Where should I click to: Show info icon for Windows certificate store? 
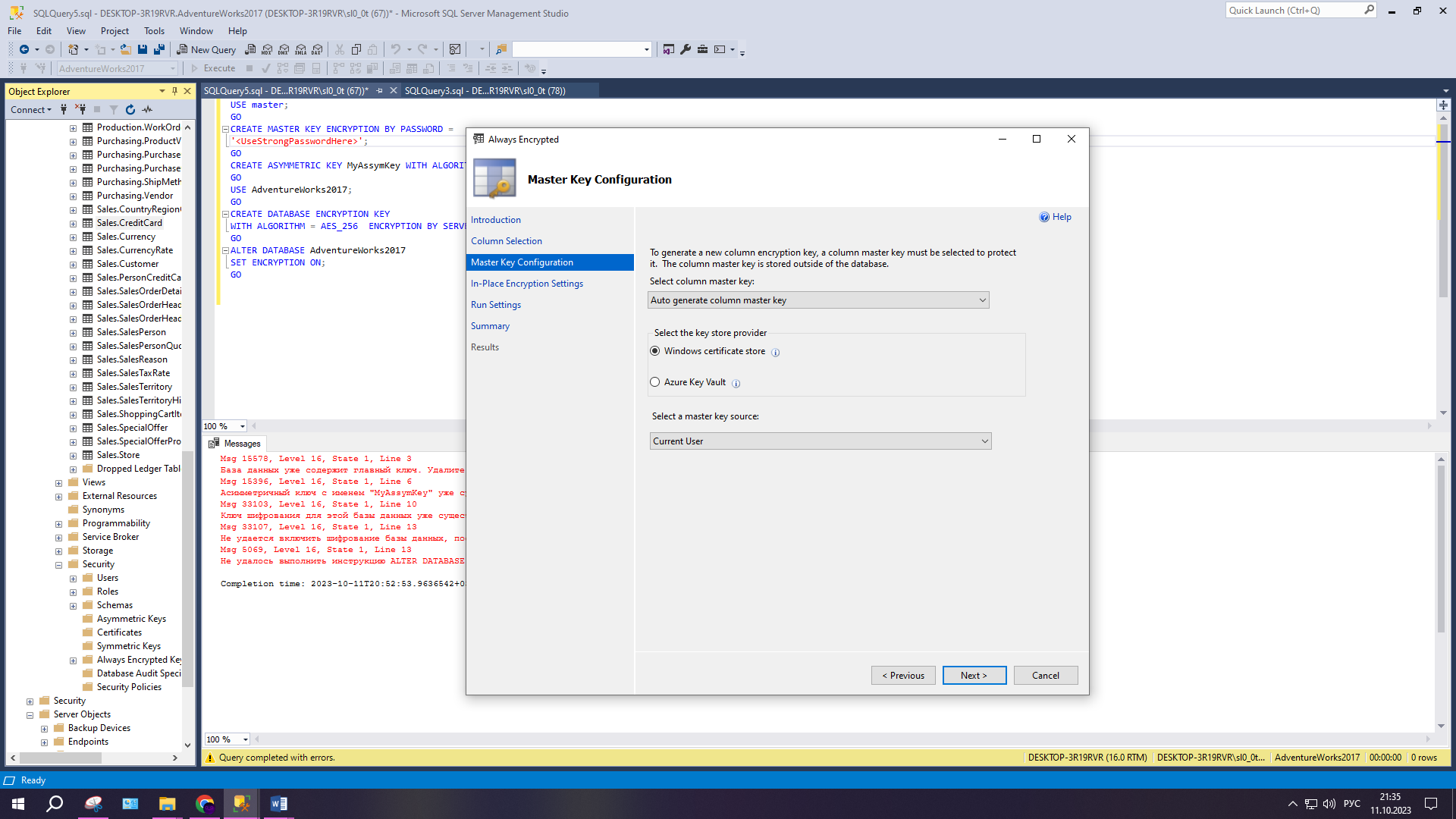coord(775,352)
